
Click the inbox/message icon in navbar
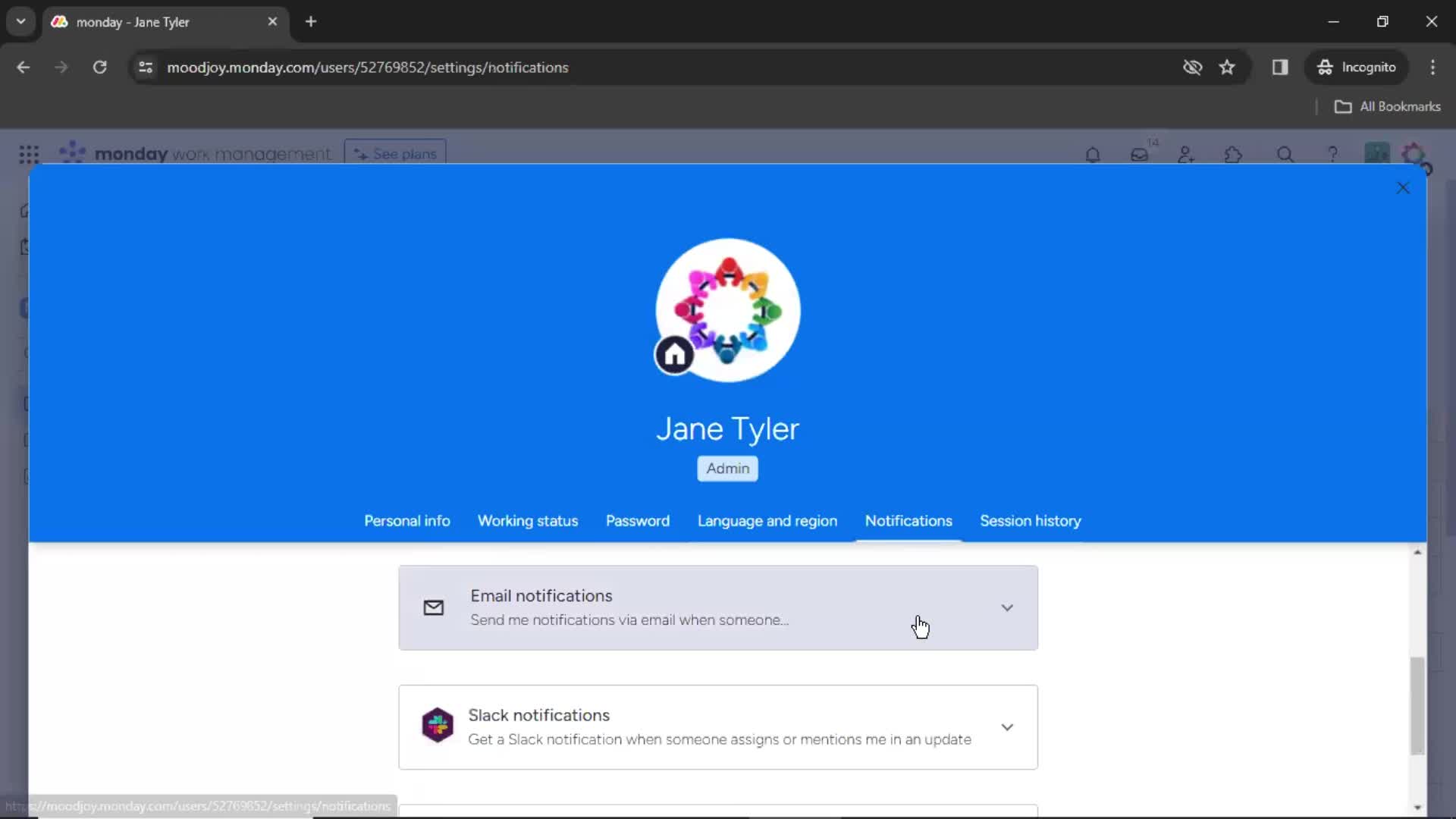[1138, 155]
